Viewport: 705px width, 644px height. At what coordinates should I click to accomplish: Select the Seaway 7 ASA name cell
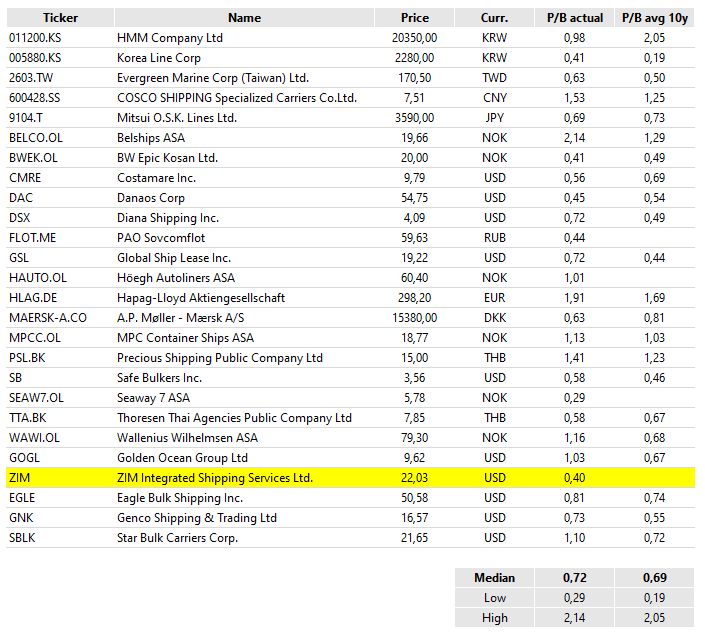pos(244,398)
